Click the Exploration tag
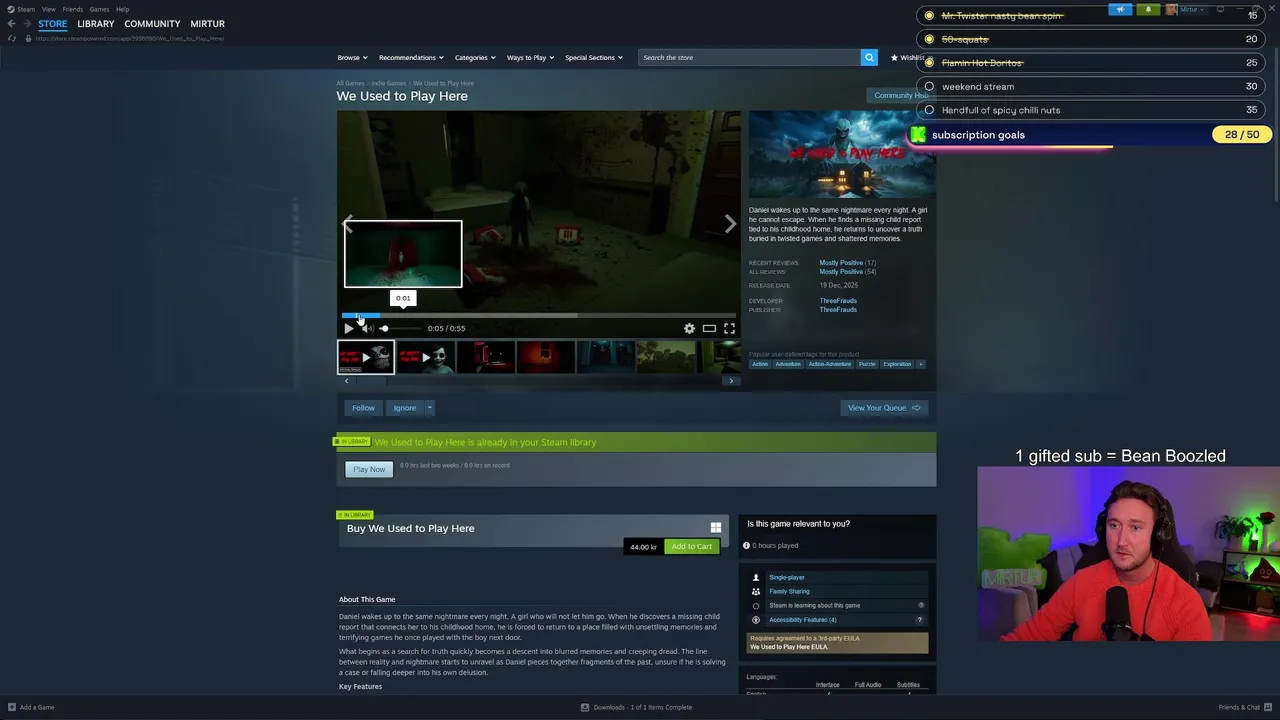The height and width of the screenshot is (720, 1280). click(897, 364)
